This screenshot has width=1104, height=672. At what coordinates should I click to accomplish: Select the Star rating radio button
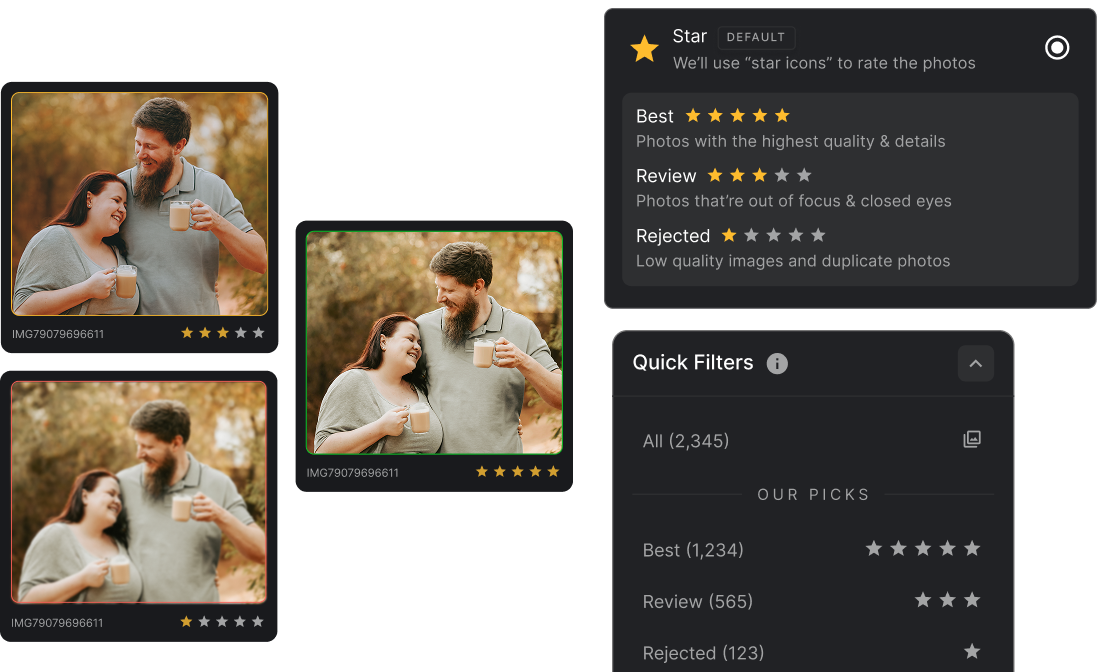[1056, 48]
